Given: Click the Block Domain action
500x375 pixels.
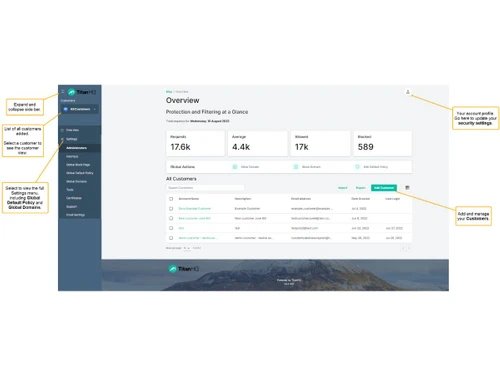Looking at the screenshot, I should click(311, 167).
